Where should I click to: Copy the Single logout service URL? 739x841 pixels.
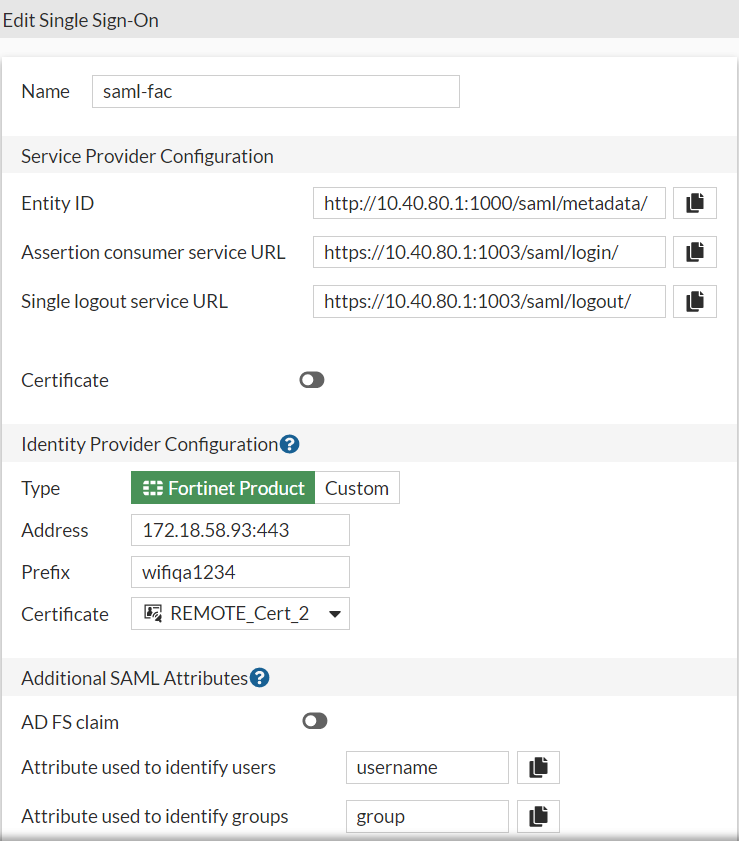pos(694,301)
